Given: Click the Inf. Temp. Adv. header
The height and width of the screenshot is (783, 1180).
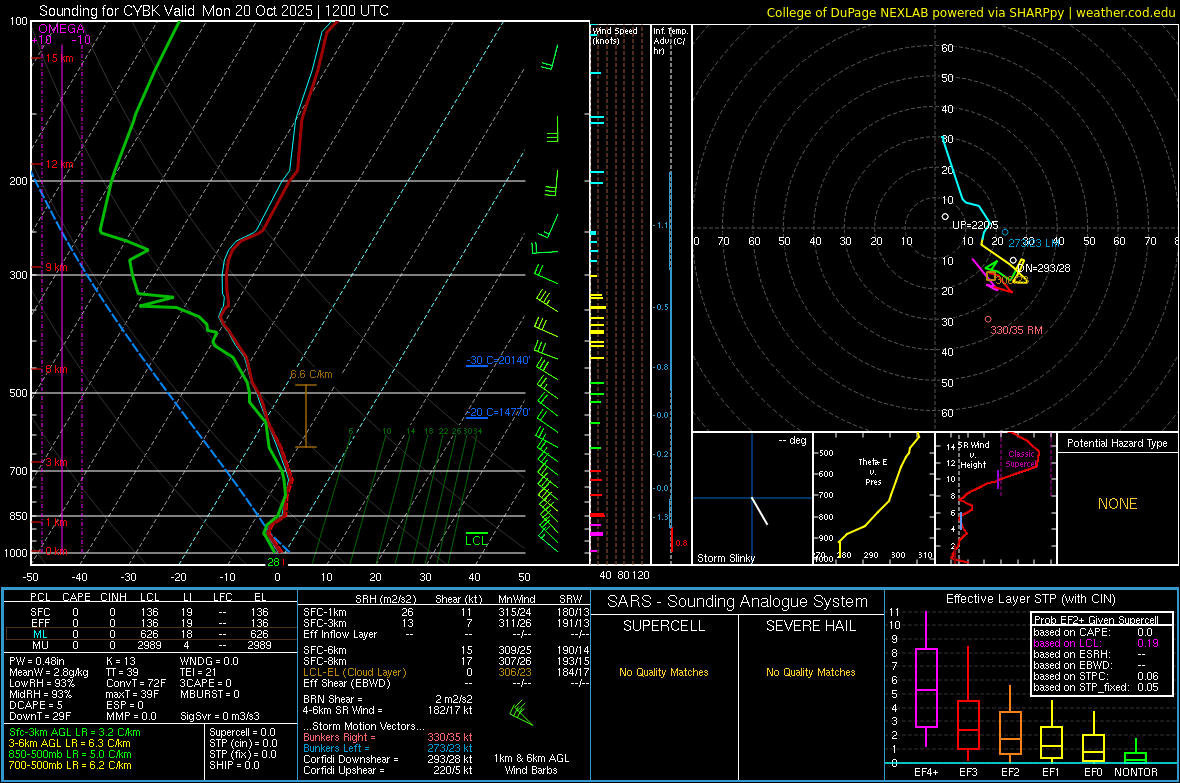Looking at the screenshot, I should (x=669, y=41).
